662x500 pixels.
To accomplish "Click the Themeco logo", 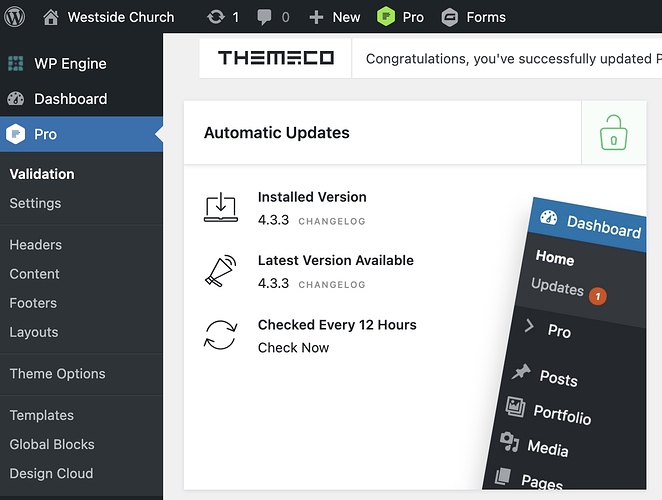I will tap(276, 58).
